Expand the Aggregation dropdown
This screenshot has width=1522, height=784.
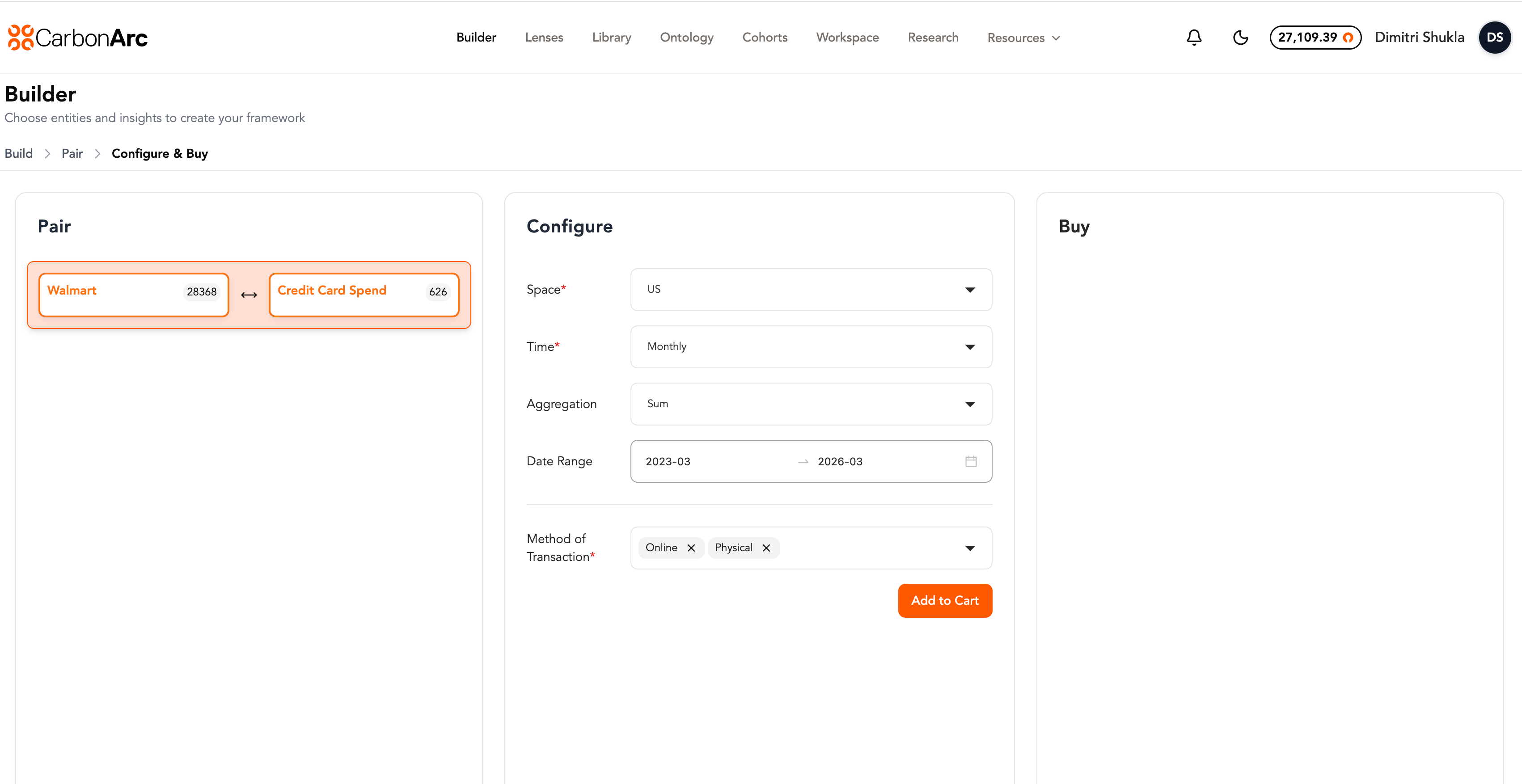pyautogui.click(x=969, y=404)
